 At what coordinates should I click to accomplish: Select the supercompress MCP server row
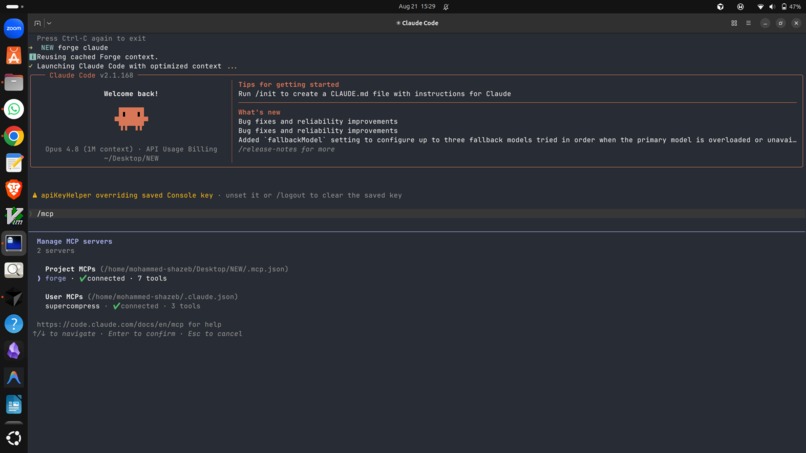tap(122, 306)
